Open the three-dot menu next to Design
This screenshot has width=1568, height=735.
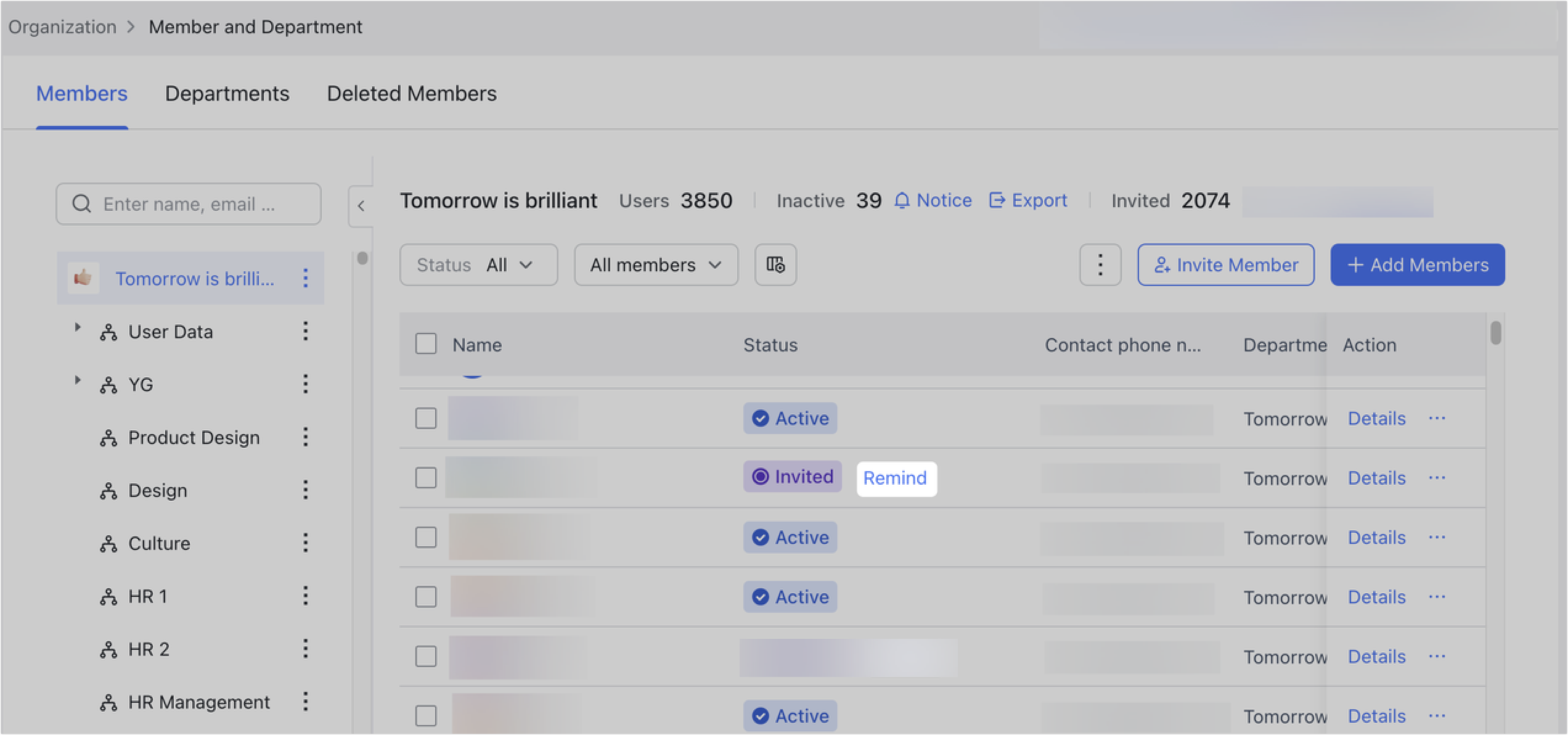point(306,490)
